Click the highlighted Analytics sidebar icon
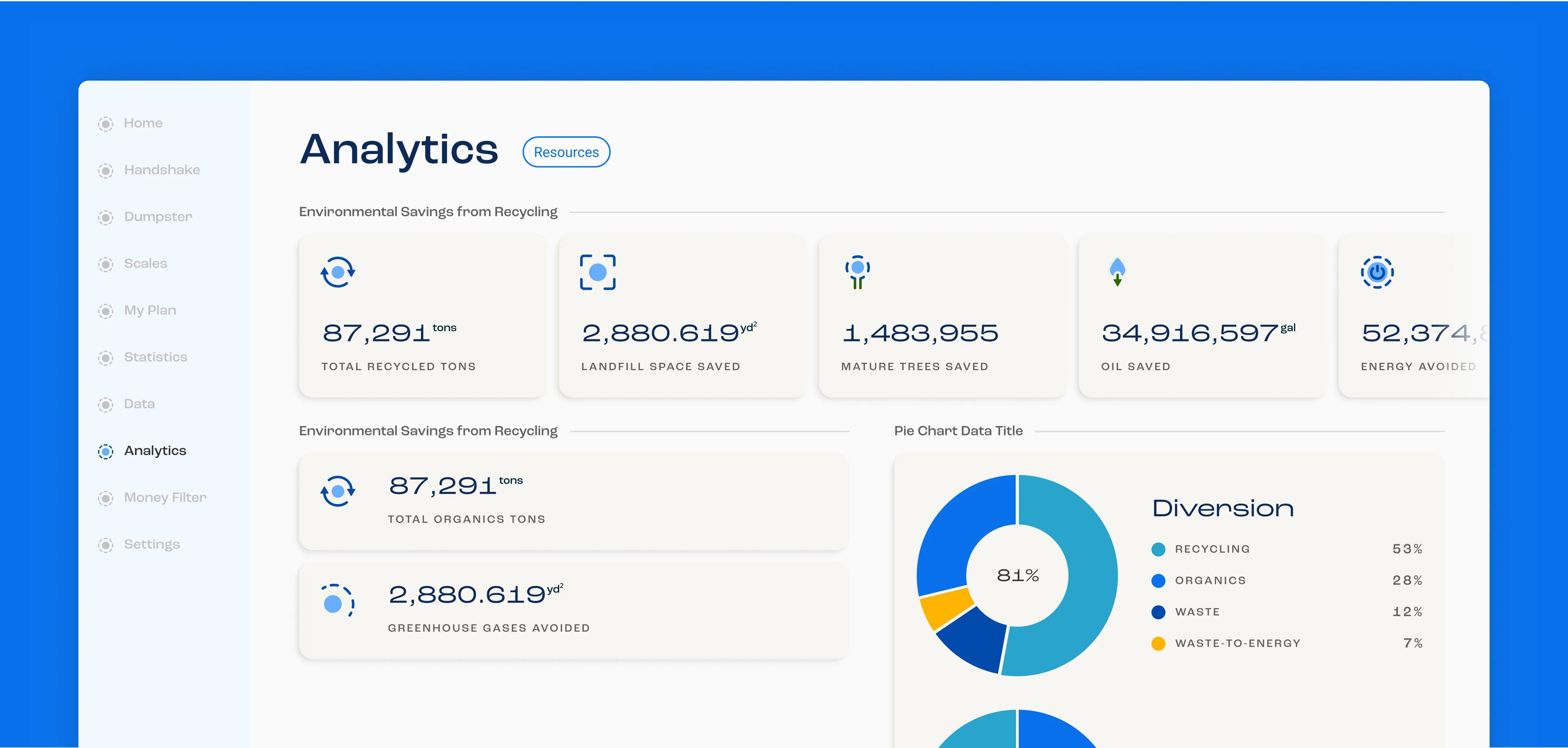 pyautogui.click(x=105, y=451)
